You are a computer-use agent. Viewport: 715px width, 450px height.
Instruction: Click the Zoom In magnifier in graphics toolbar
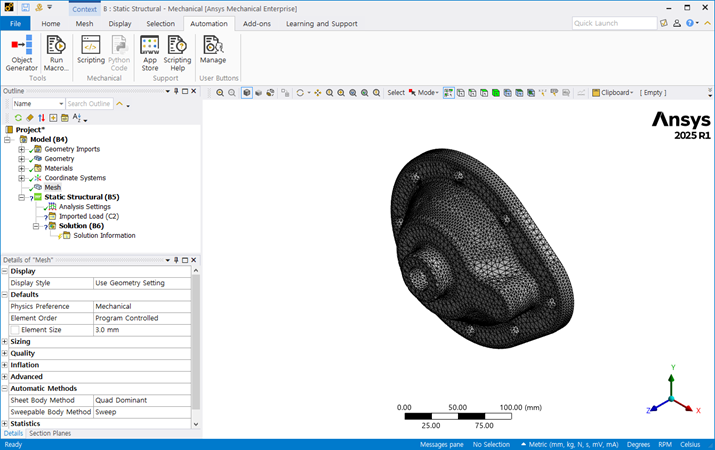[x=220, y=93]
